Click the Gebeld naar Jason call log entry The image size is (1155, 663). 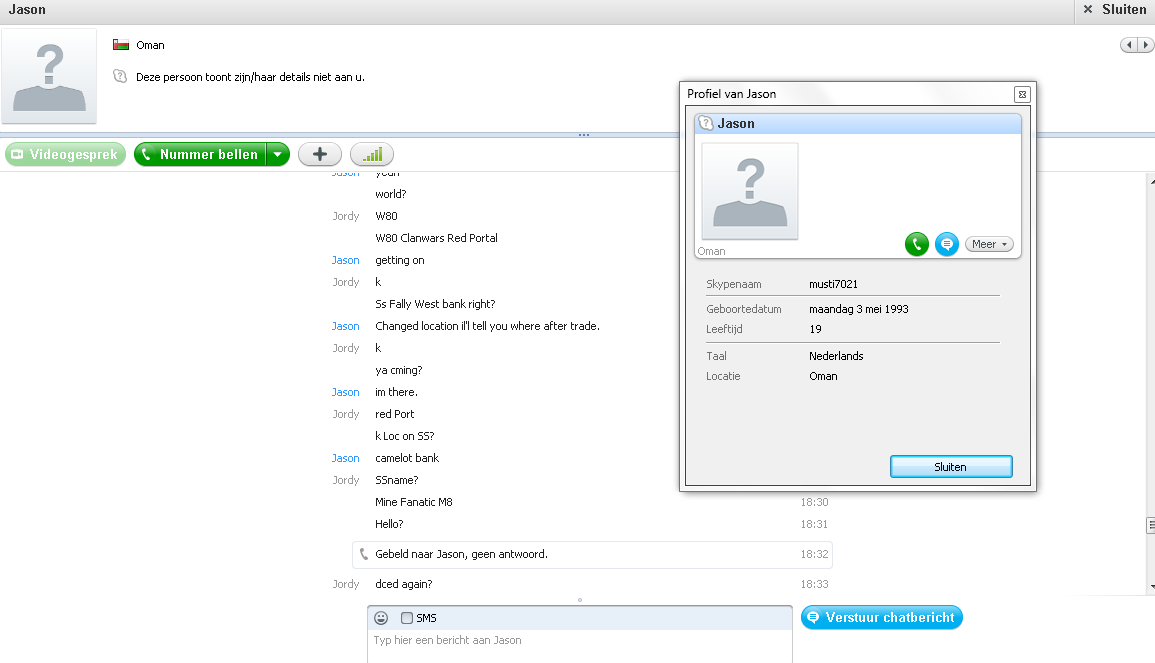[592, 555]
